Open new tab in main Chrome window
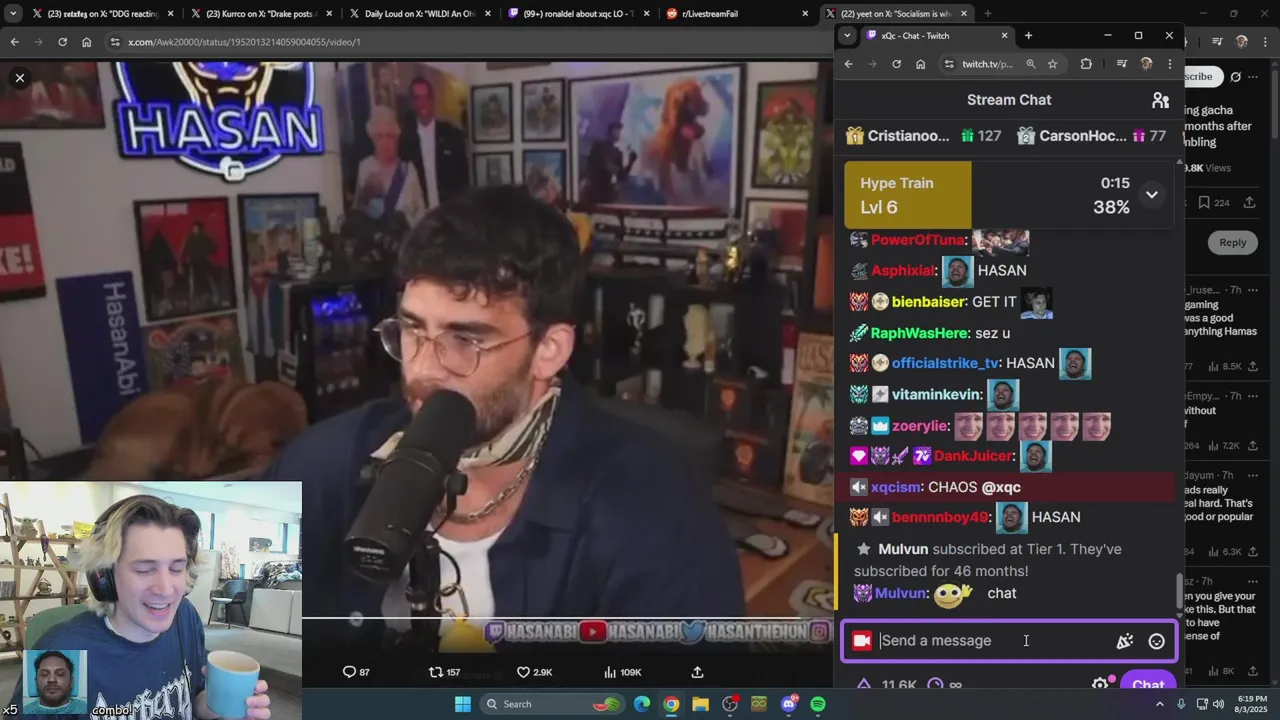Image resolution: width=1280 pixels, height=720 pixels. pyautogui.click(x=987, y=14)
